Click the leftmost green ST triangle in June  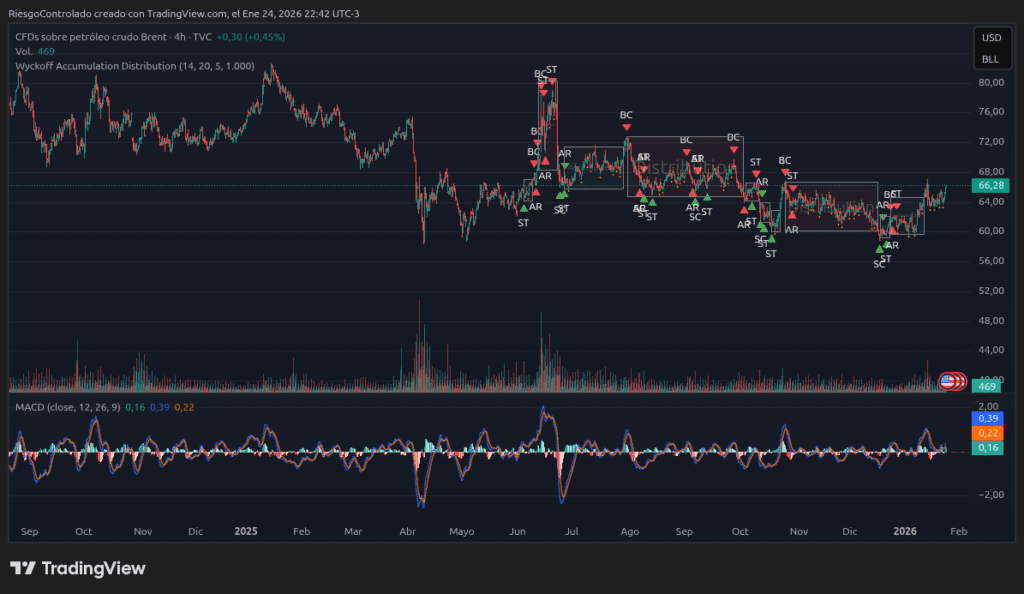(523, 209)
